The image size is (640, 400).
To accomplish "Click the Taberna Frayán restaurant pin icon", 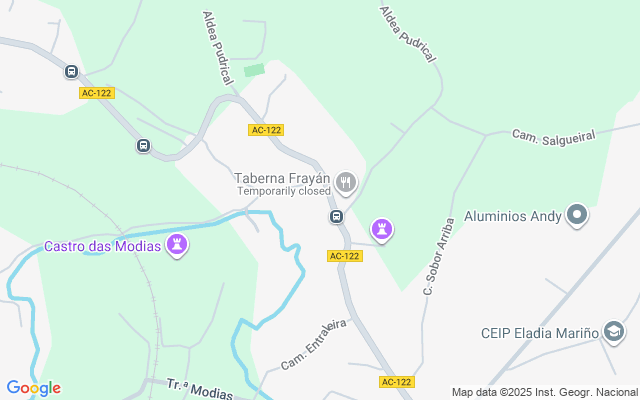I will 346,182.
